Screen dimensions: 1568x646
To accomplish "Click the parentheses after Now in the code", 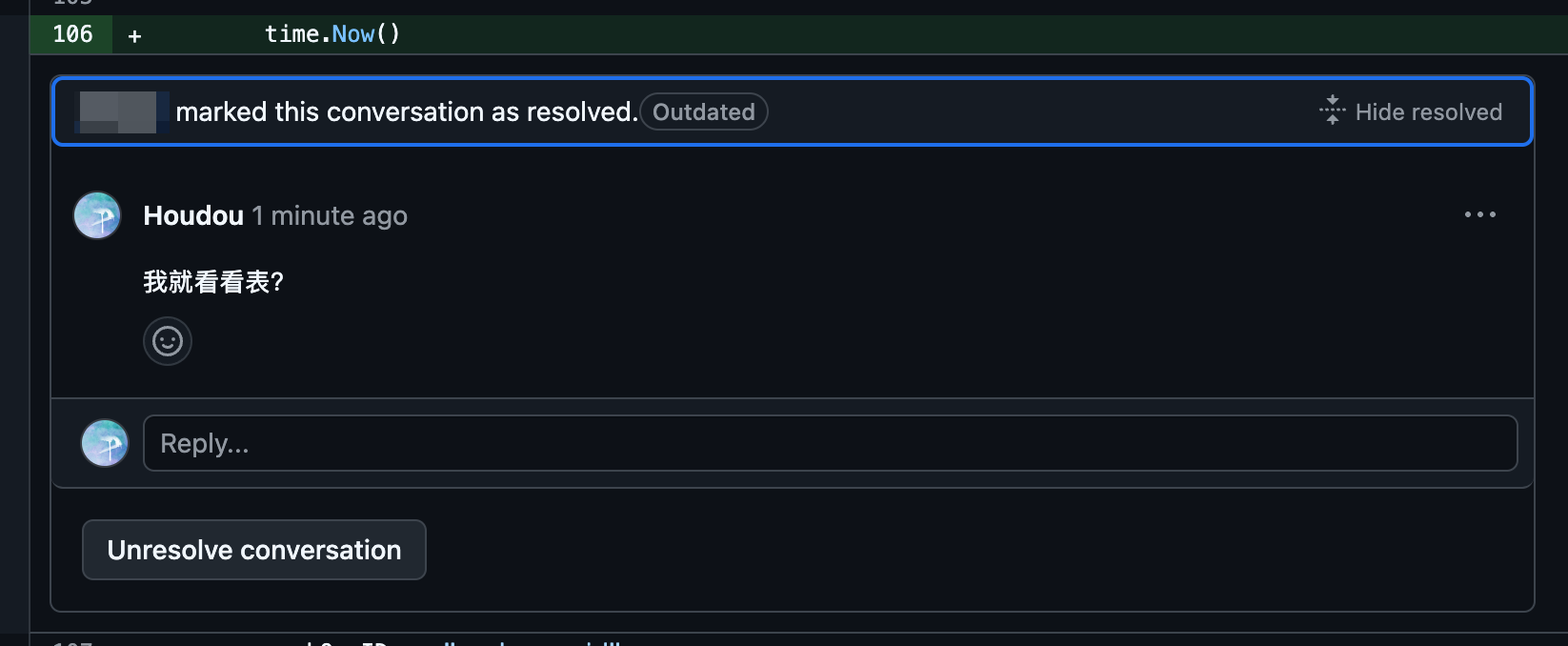I will (x=389, y=34).
